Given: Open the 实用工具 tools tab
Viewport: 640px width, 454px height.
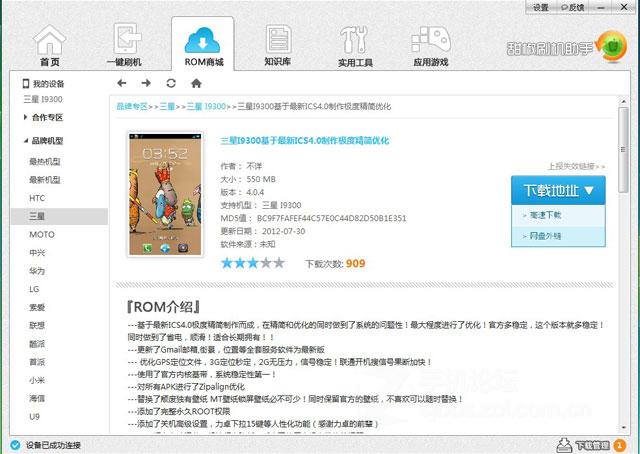Looking at the screenshot, I should click(x=355, y=45).
